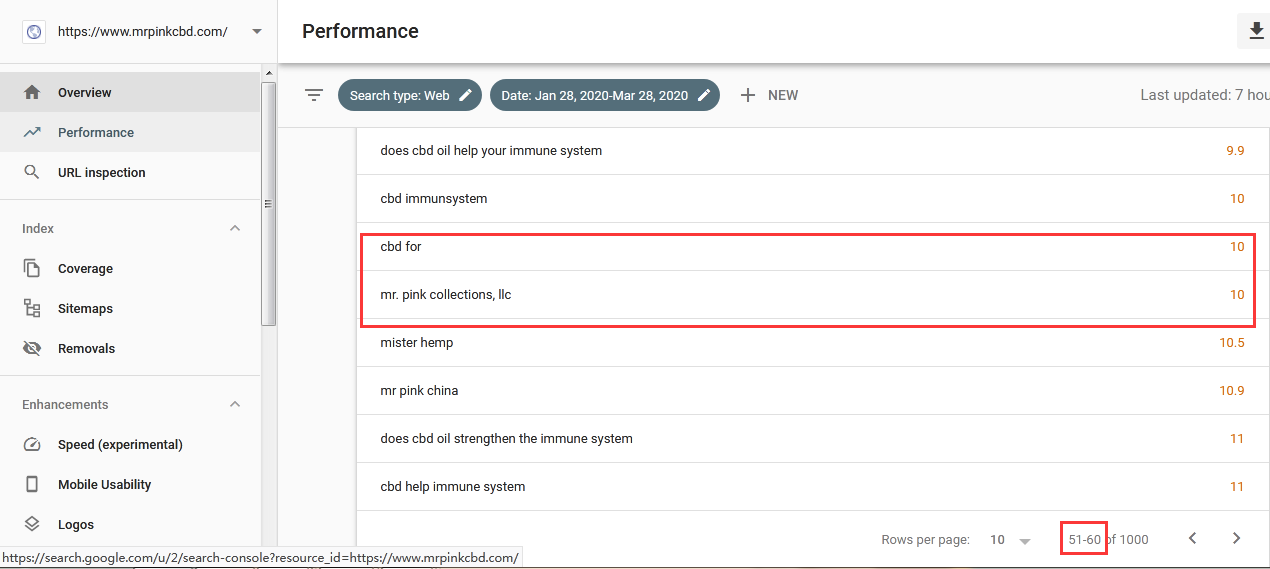Collapse the Enhancements section

coord(235,404)
